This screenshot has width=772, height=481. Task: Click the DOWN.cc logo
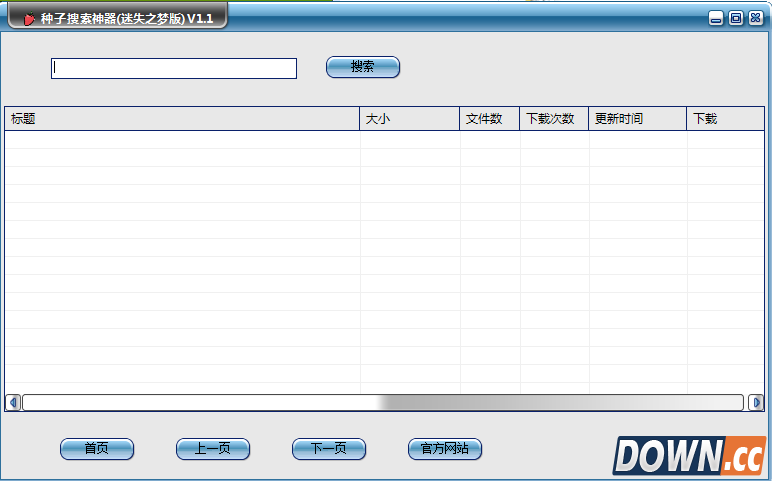tap(688, 455)
